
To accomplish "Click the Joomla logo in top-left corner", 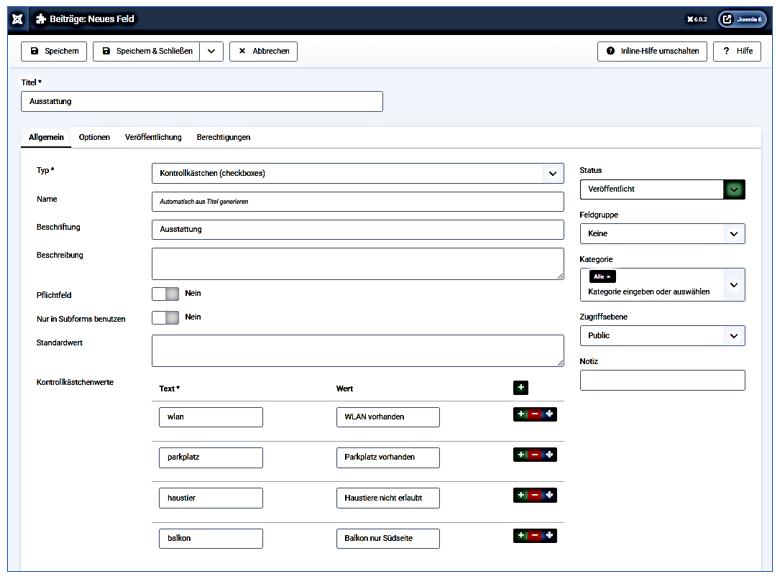I will pyautogui.click(x=18, y=19).
